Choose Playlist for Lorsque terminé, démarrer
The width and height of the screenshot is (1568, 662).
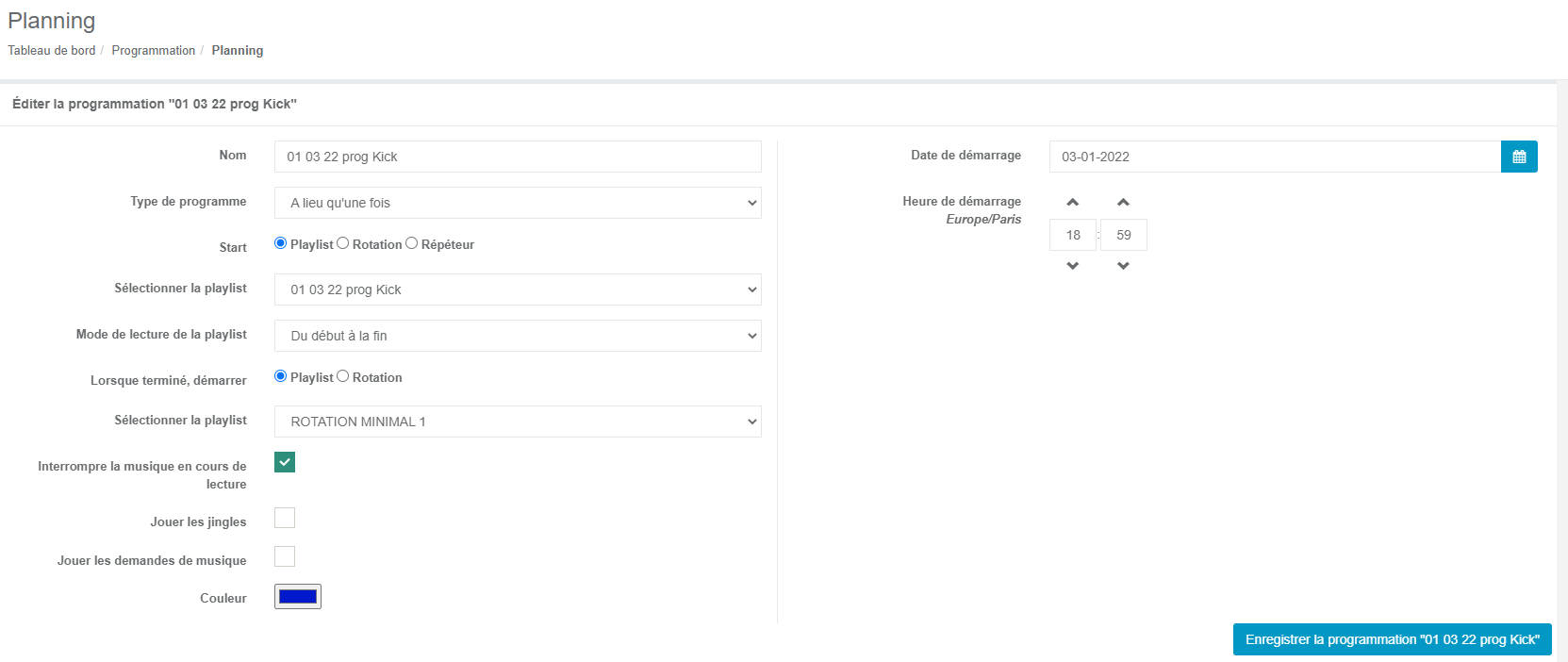280,376
